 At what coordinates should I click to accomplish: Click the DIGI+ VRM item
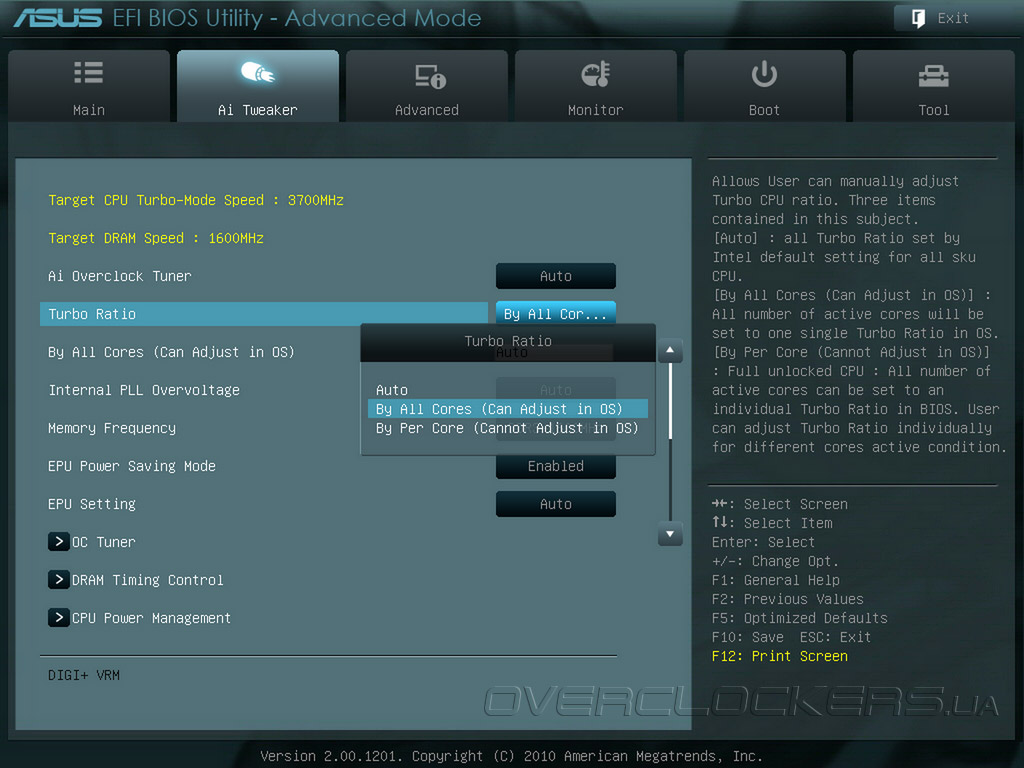tap(84, 675)
